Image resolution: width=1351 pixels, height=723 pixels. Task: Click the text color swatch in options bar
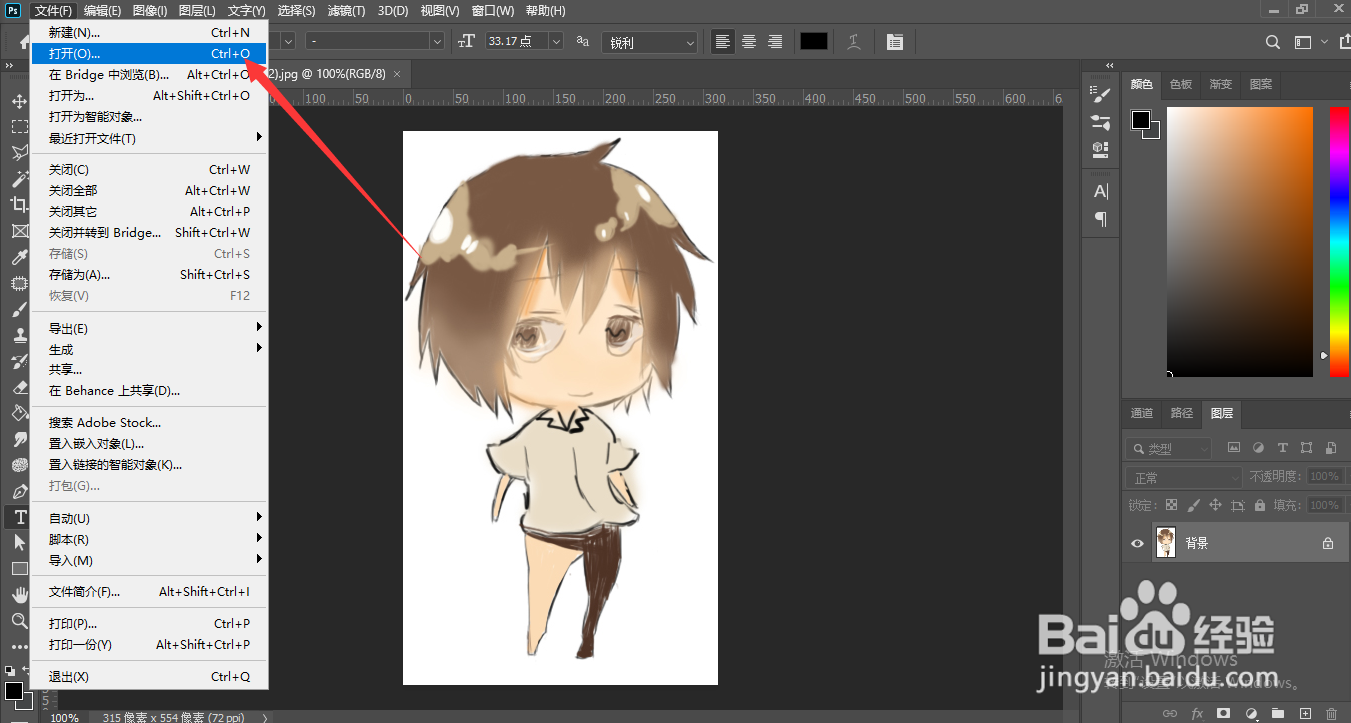pos(814,42)
